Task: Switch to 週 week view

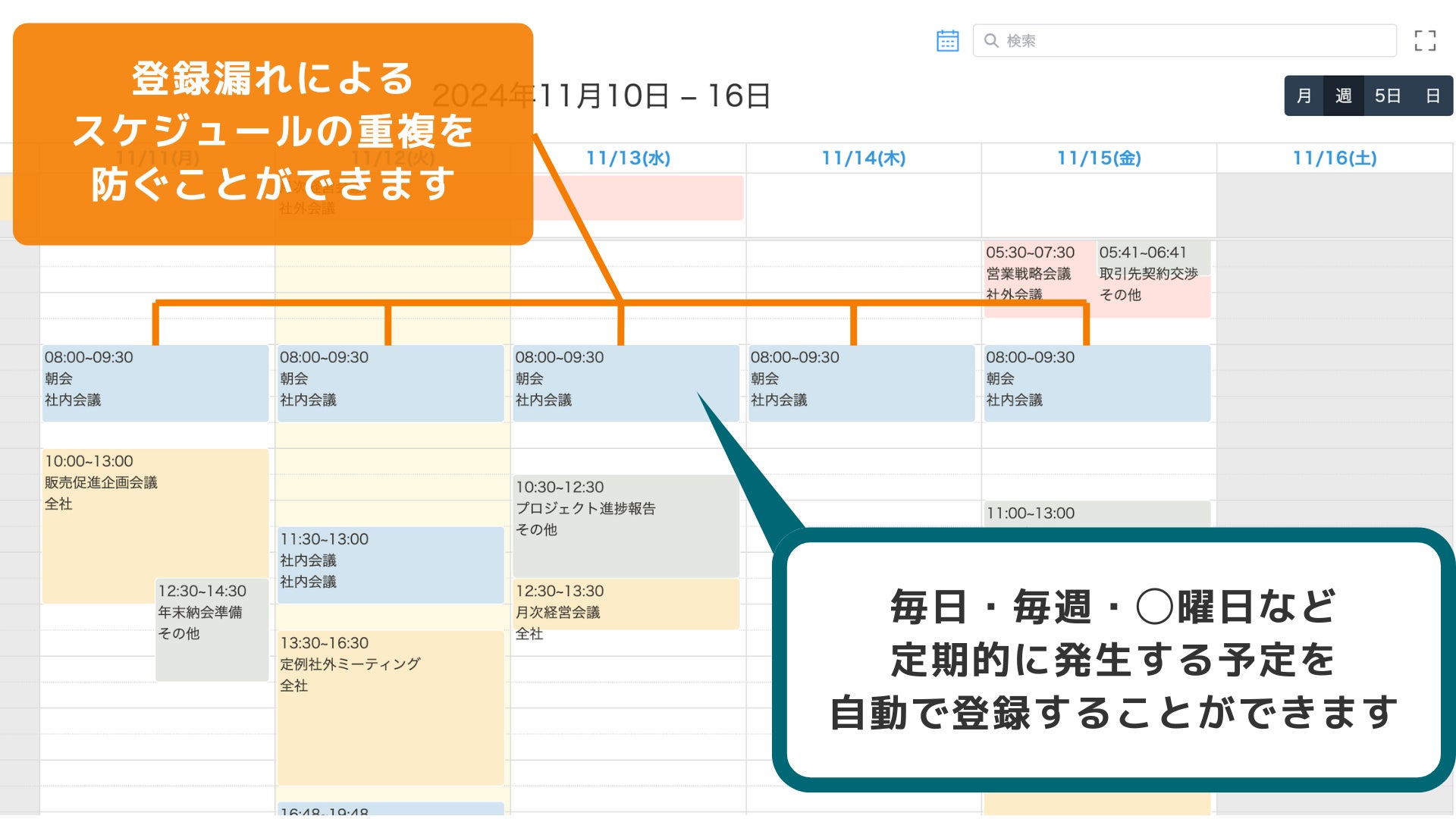Action: pos(1343,96)
